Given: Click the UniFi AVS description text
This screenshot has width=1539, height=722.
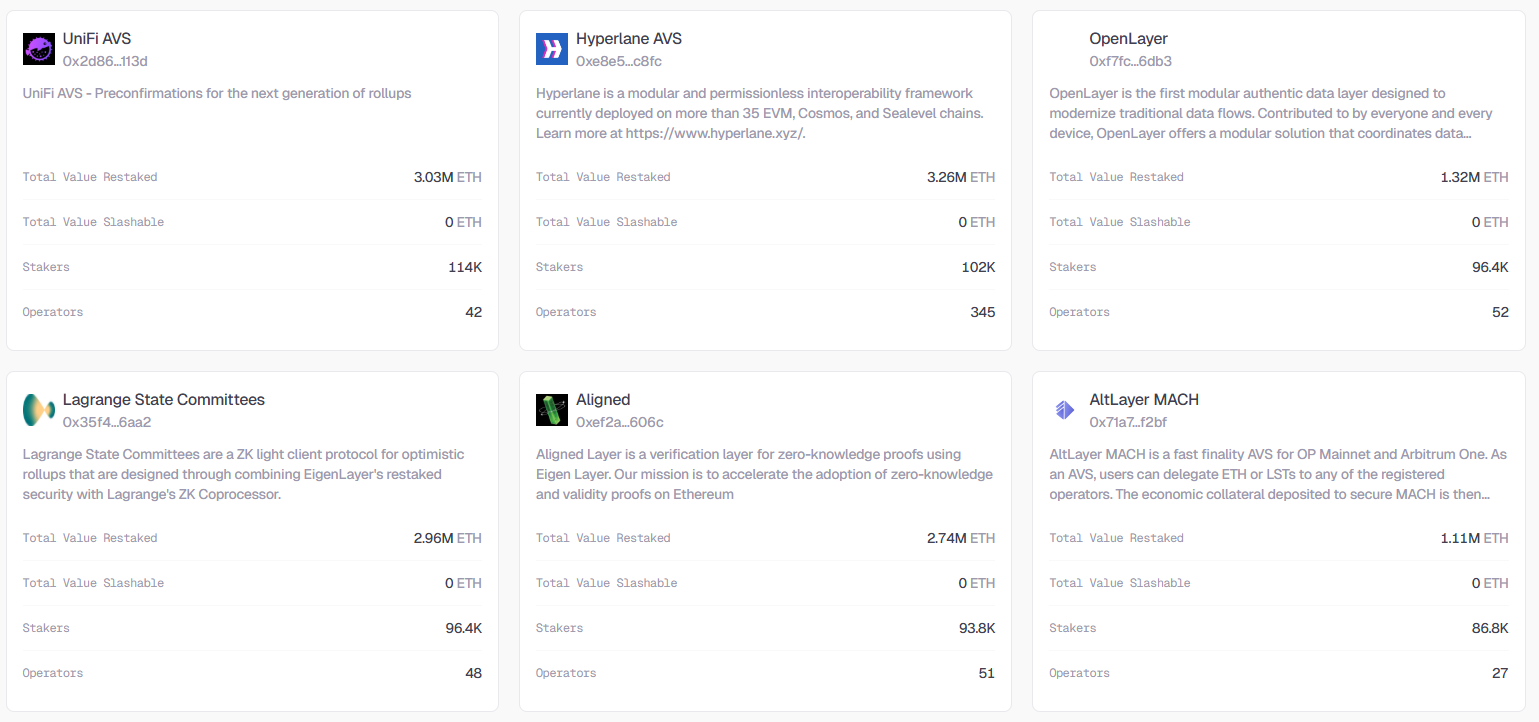Looking at the screenshot, I should pyautogui.click(x=217, y=93).
